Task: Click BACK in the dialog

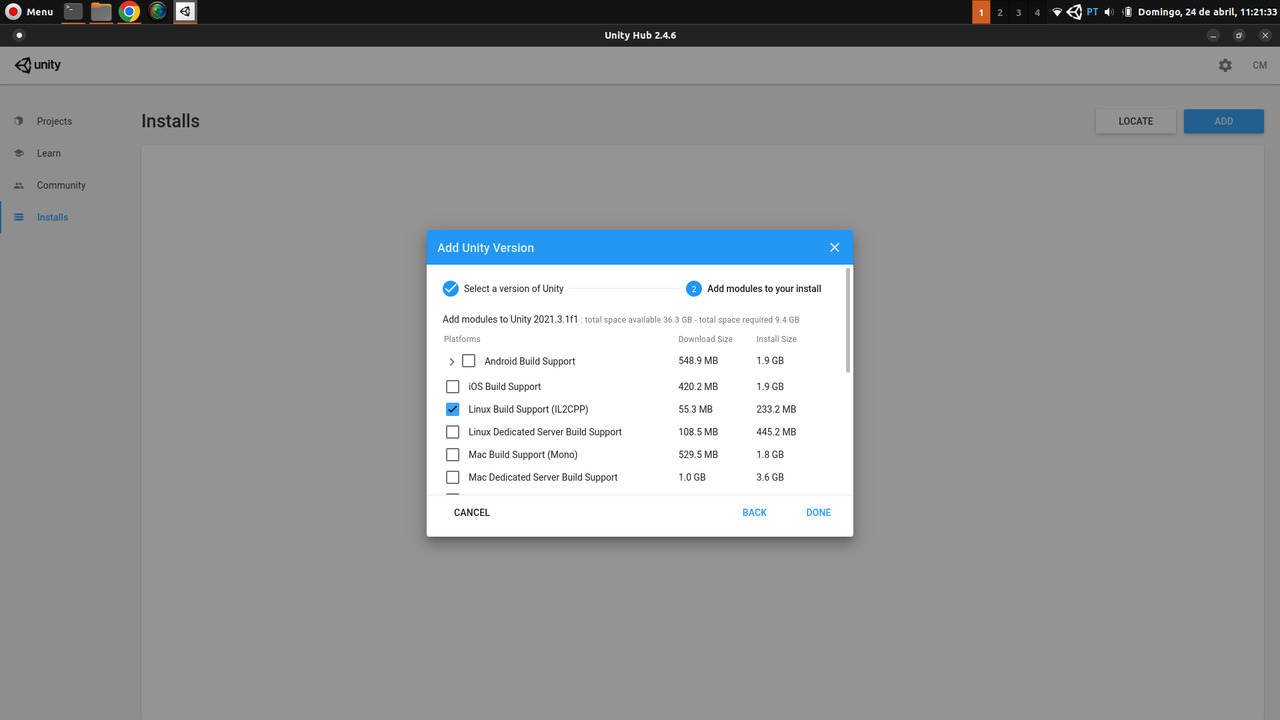Action: [x=754, y=512]
